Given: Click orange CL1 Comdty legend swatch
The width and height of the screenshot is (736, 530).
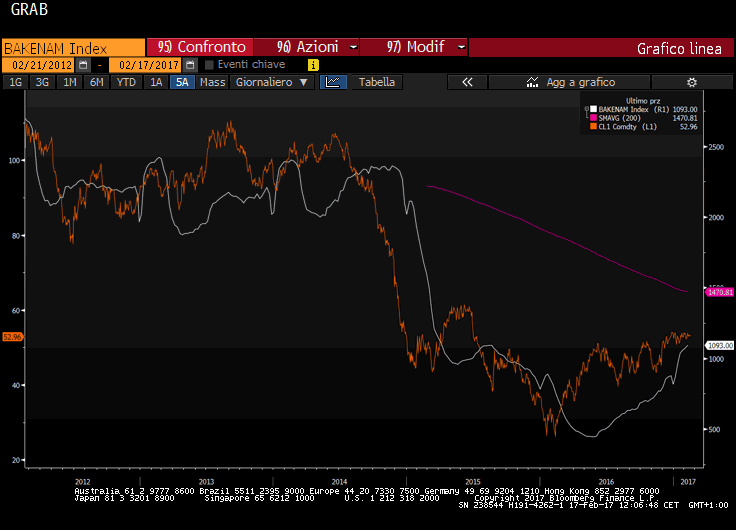Looking at the screenshot, I should [593, 126].
